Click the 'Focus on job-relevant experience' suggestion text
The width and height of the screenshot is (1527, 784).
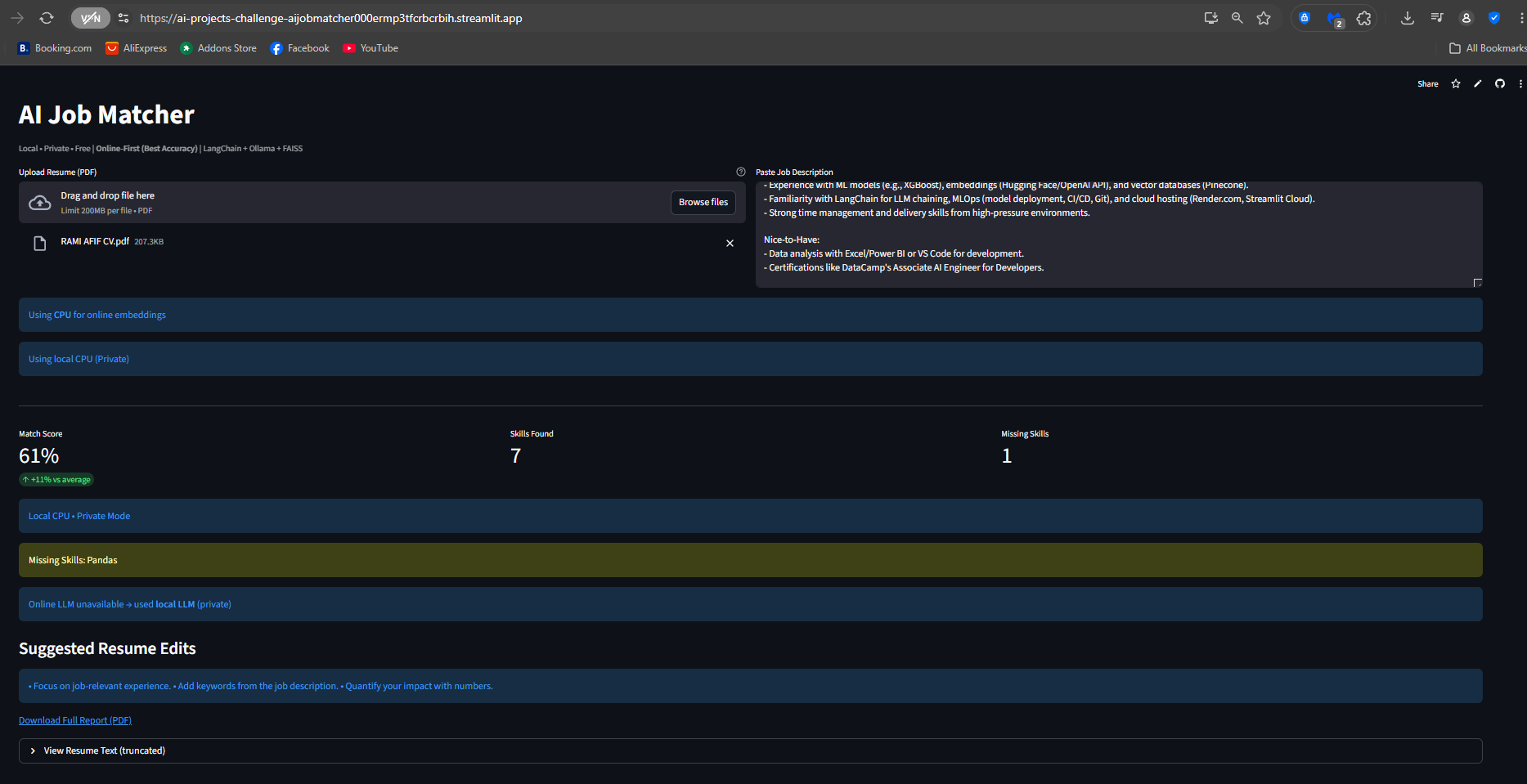point(261,686)
